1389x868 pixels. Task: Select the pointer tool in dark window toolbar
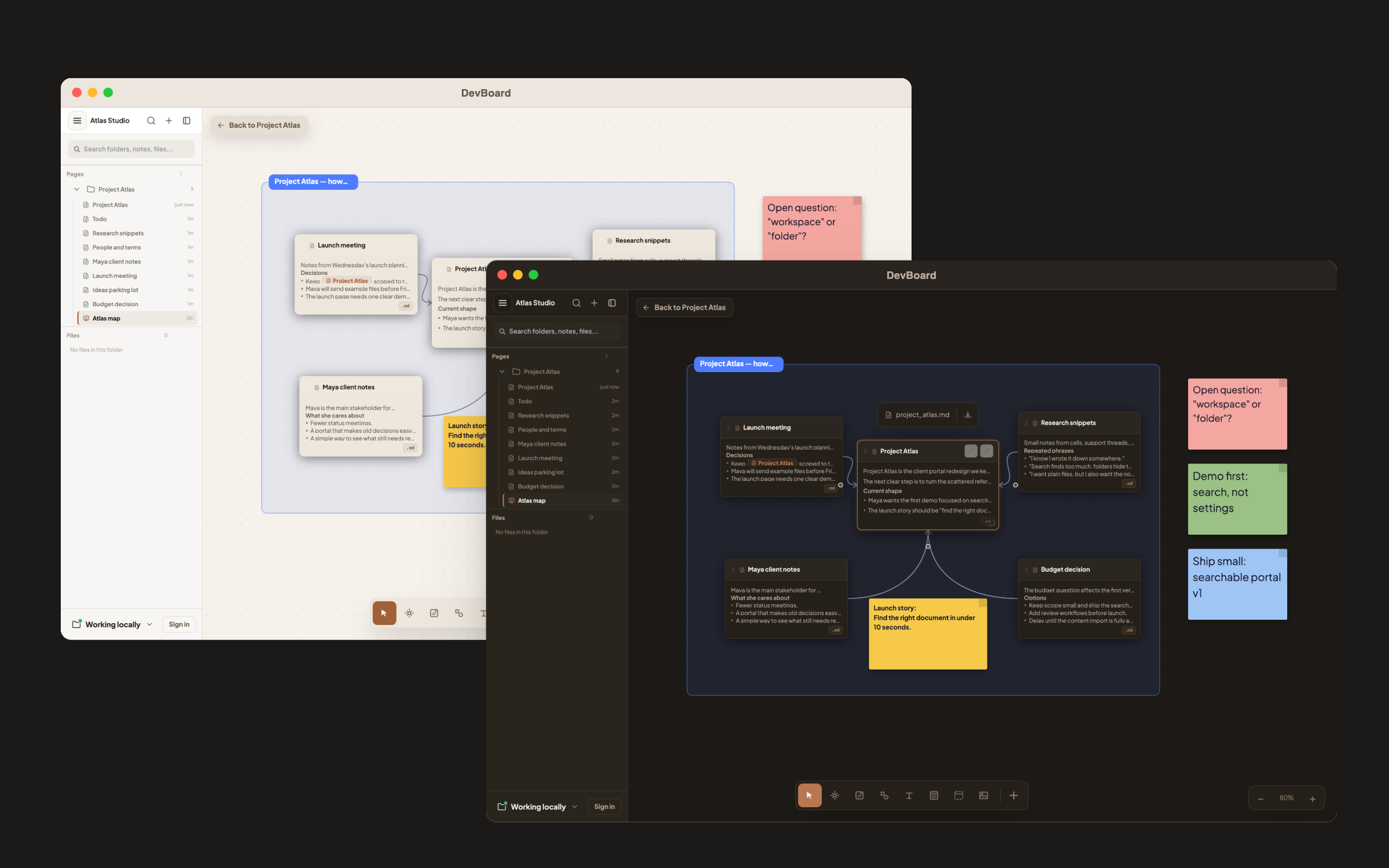tap(809, 796)
